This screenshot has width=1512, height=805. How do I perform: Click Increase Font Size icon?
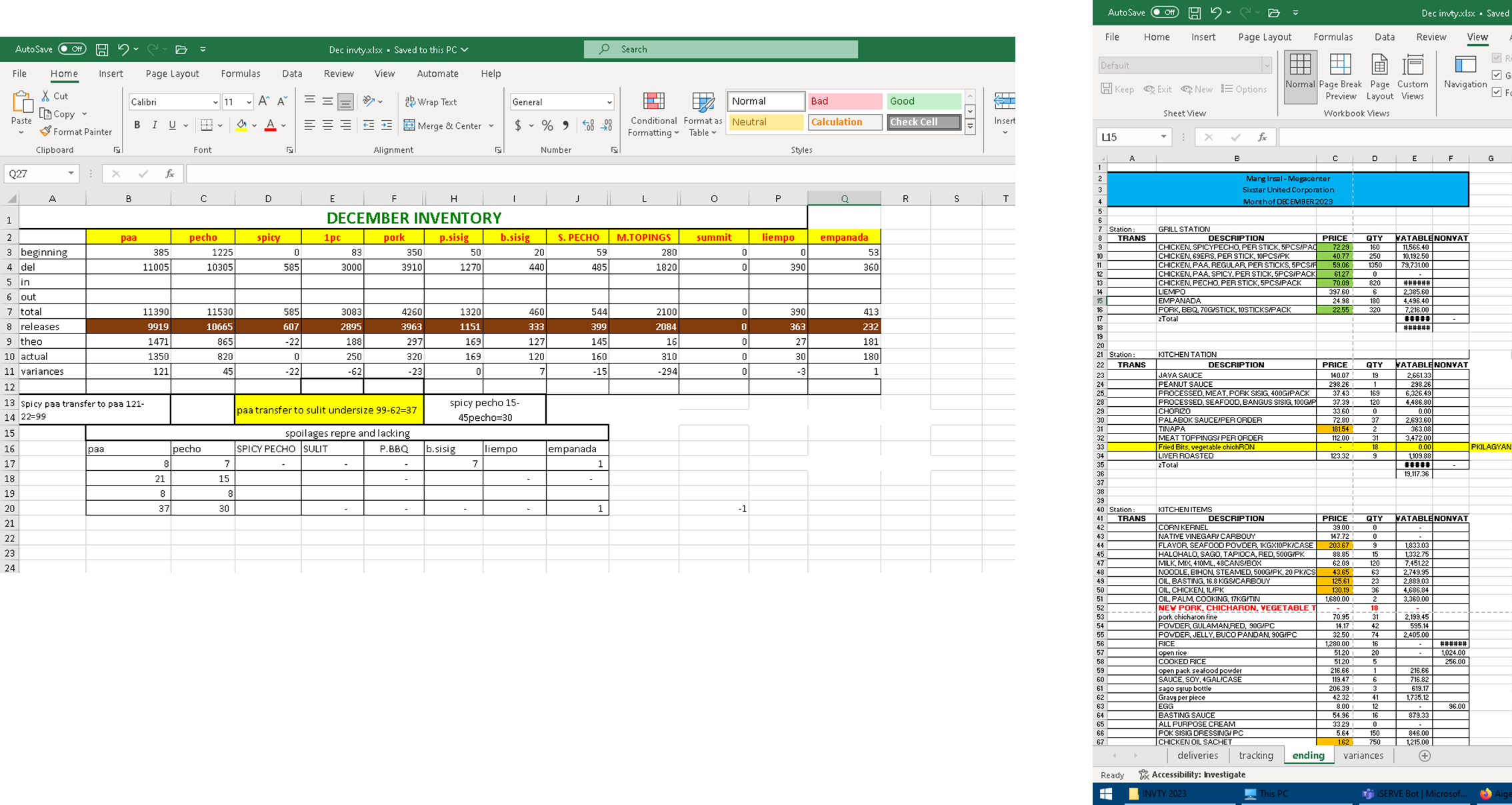264,101
